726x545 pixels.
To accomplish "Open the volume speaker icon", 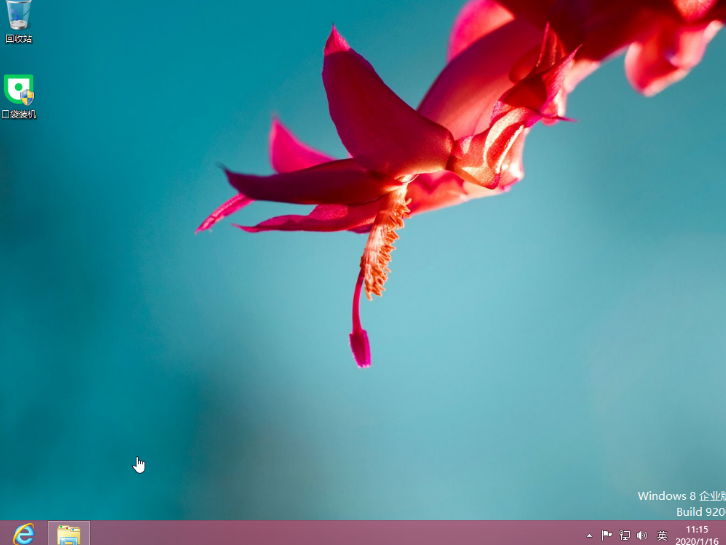I will 642,535.
